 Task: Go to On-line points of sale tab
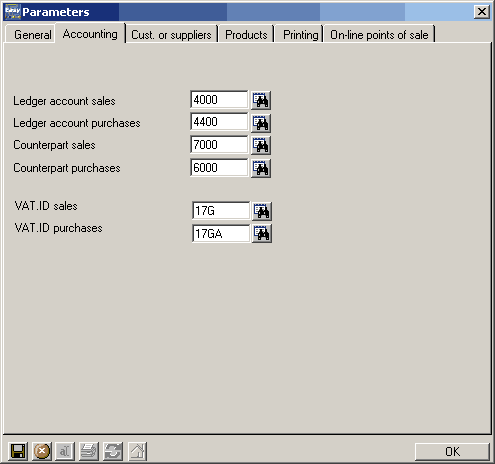(379, 34)
